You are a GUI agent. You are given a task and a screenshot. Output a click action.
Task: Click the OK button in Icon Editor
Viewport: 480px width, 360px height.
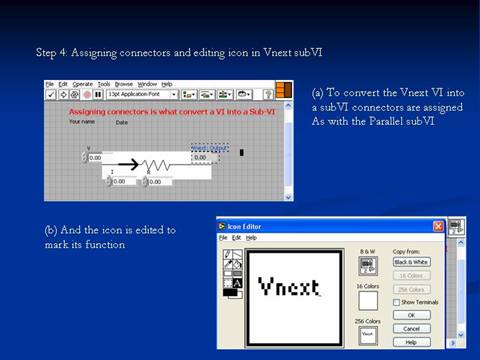tap(412, 315)
